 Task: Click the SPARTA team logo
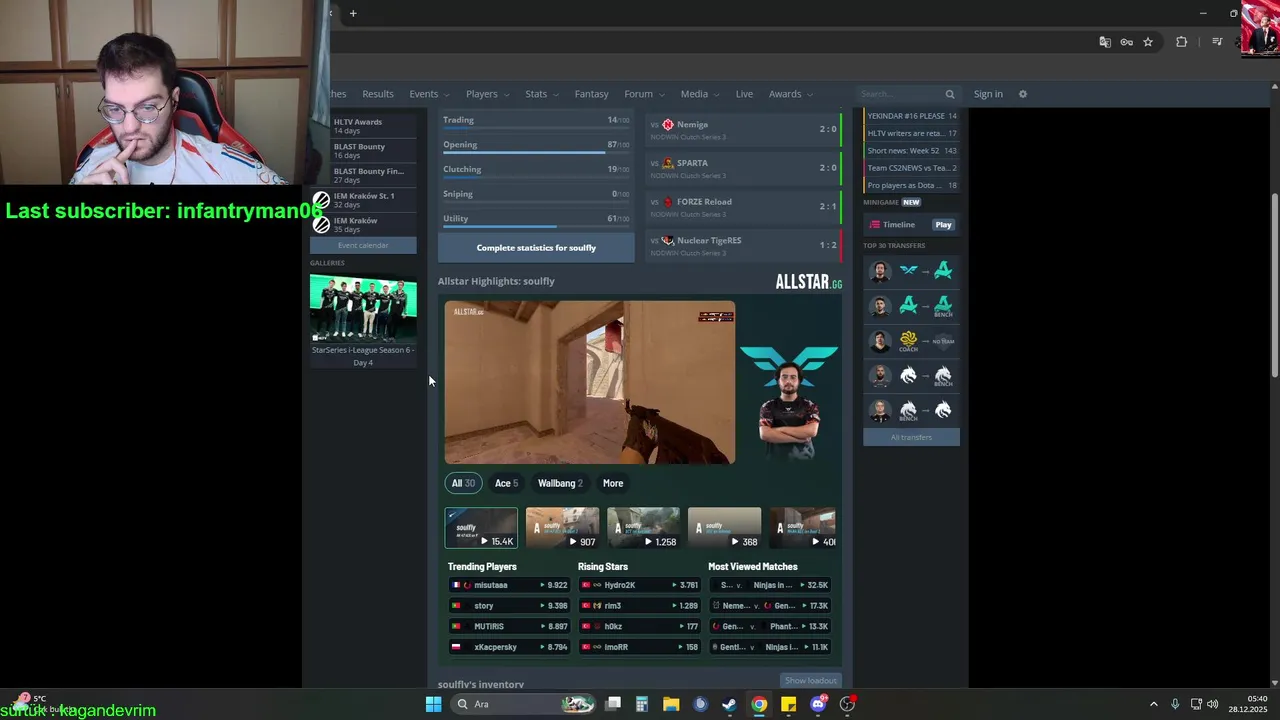tap(668, 163)
